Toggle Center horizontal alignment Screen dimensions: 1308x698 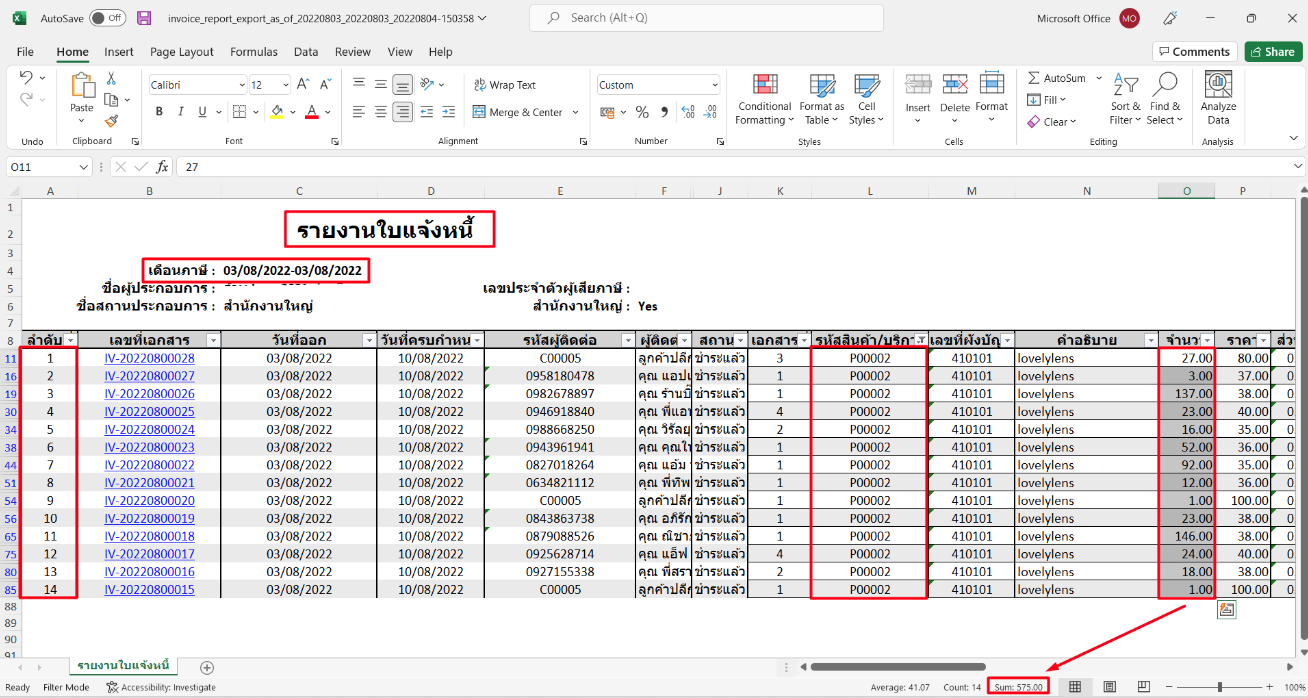[x=379, y=112]
